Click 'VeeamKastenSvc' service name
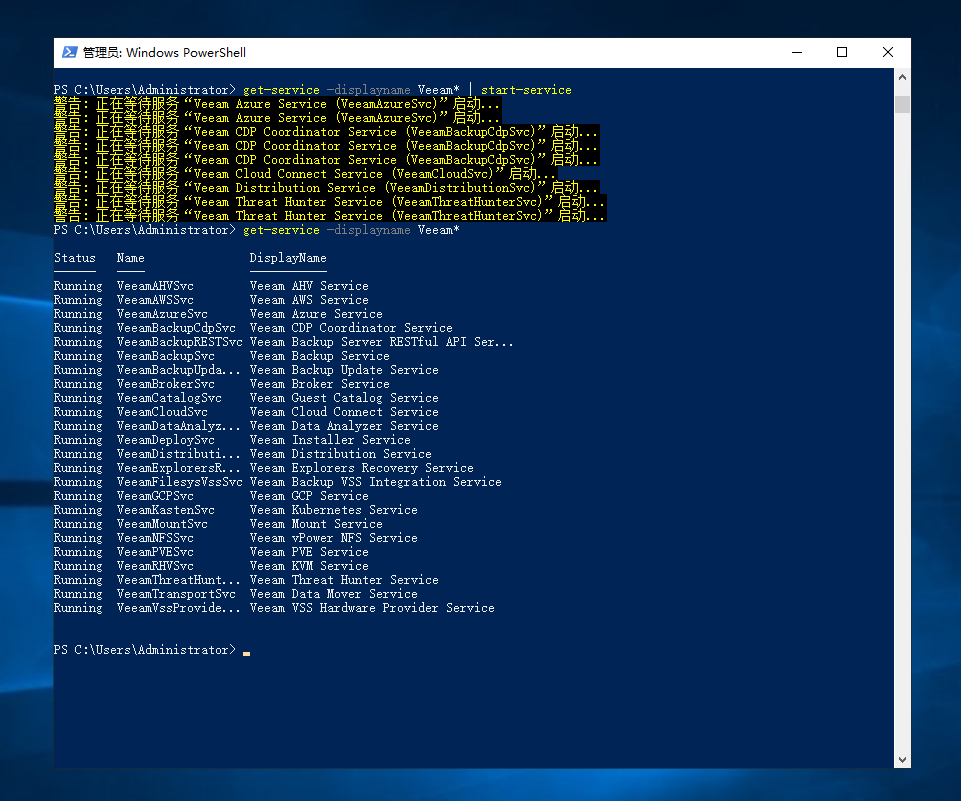 (165, 511)
